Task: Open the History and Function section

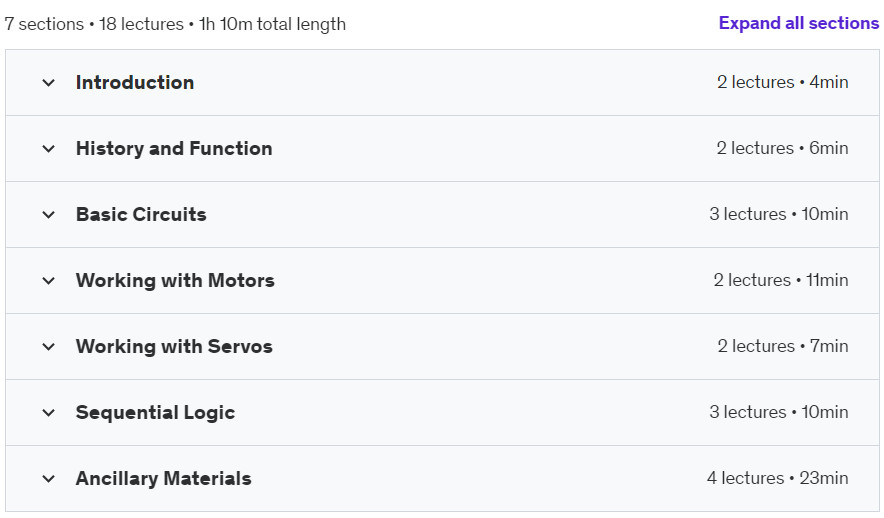Action: pyautogui.click(x=174, y=149)
